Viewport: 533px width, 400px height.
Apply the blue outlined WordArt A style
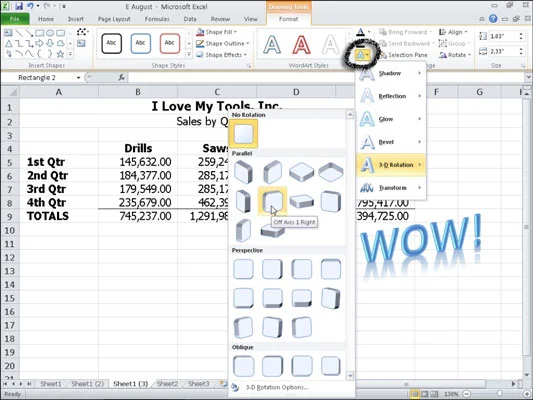coord(272,45)
